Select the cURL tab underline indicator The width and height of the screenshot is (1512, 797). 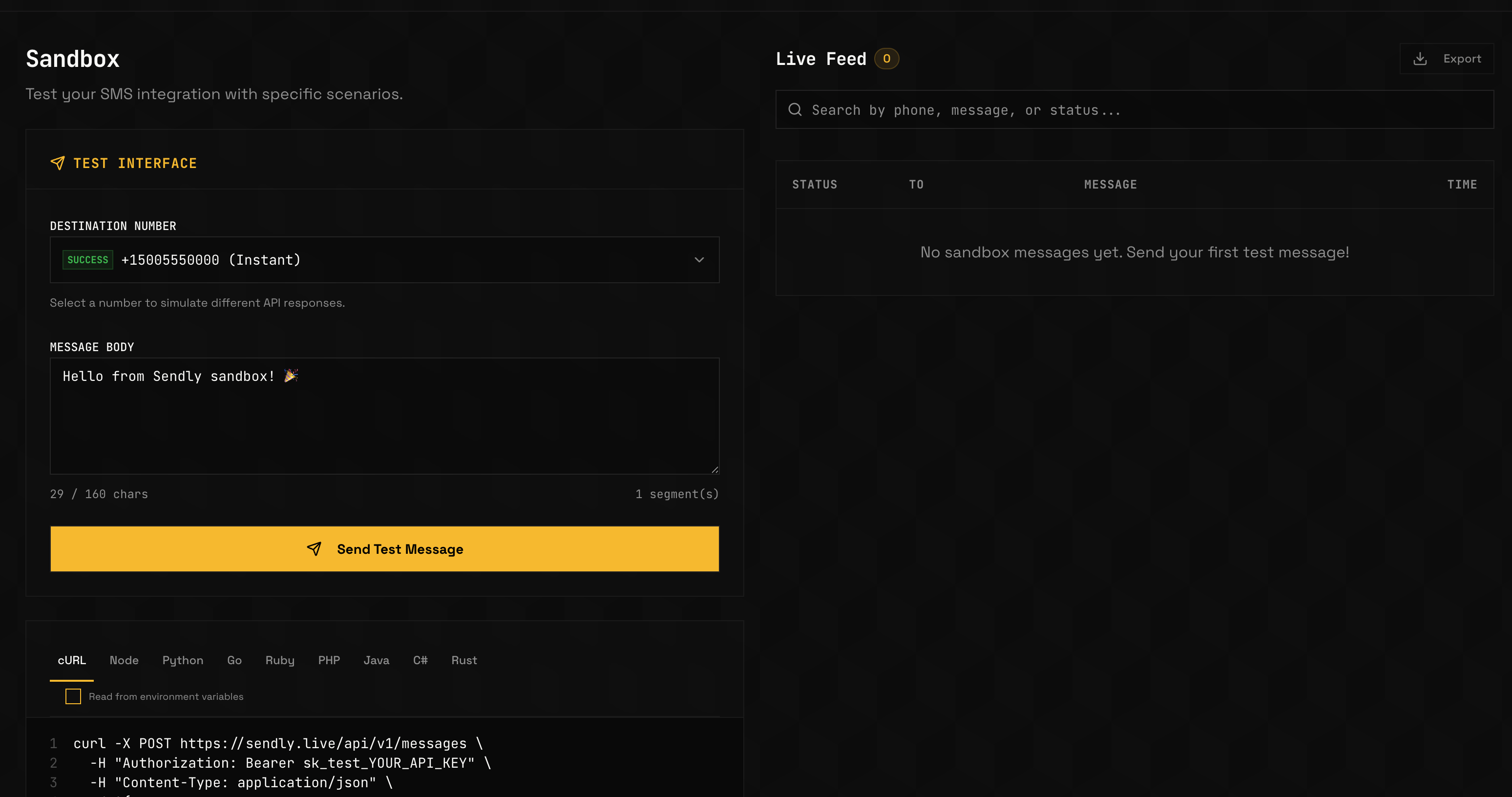tap(72, 681)
